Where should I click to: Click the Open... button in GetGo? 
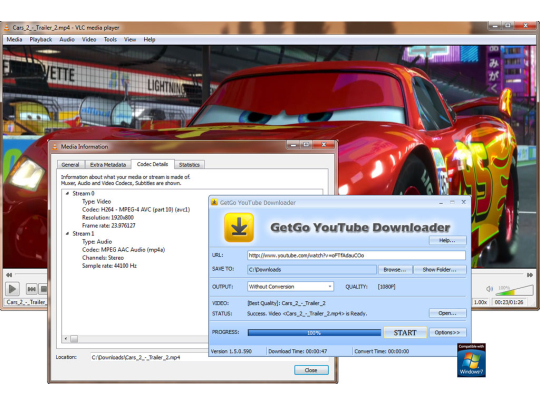[447, 313]
